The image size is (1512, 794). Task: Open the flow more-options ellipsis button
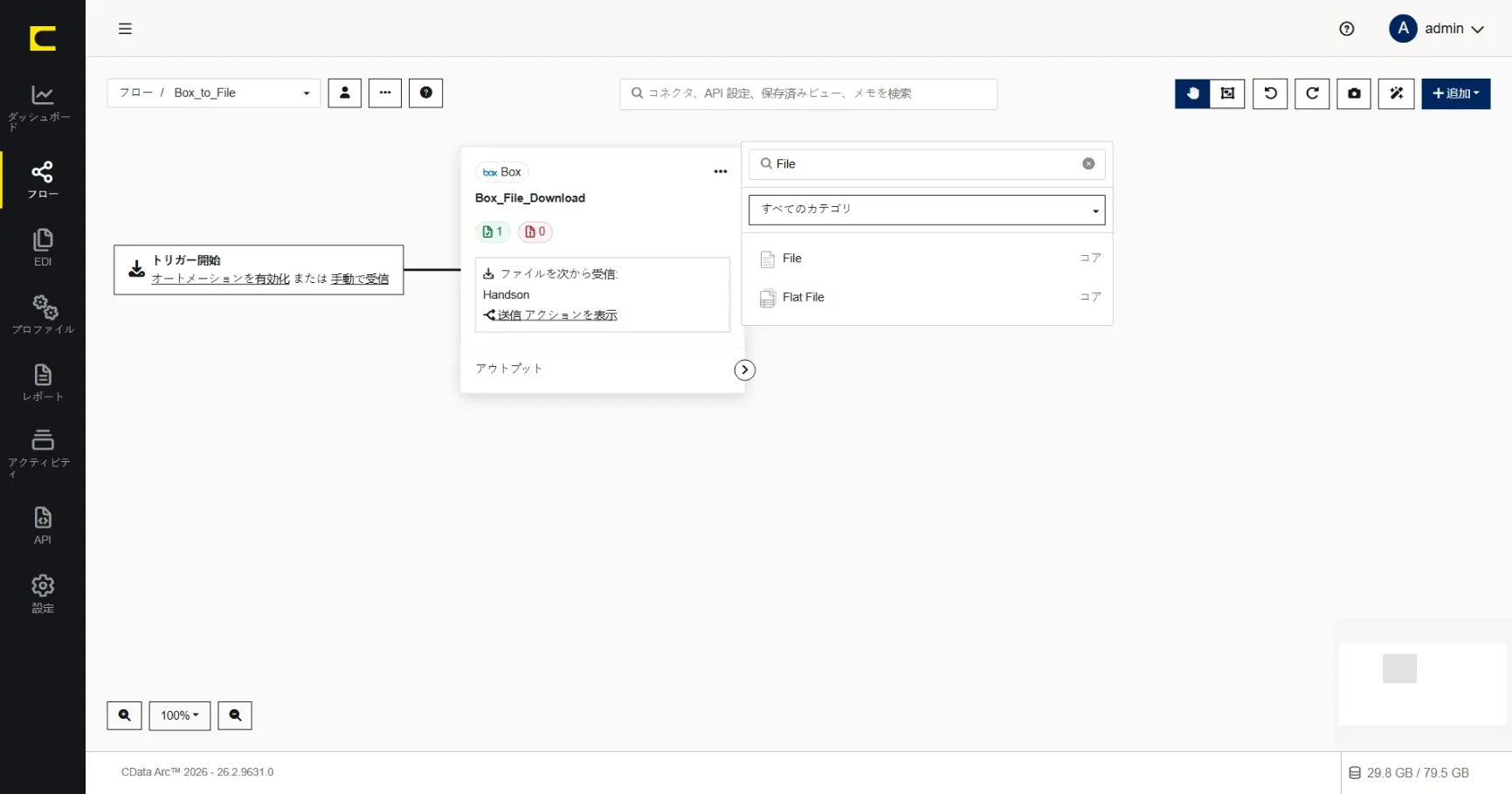[385, 93]
